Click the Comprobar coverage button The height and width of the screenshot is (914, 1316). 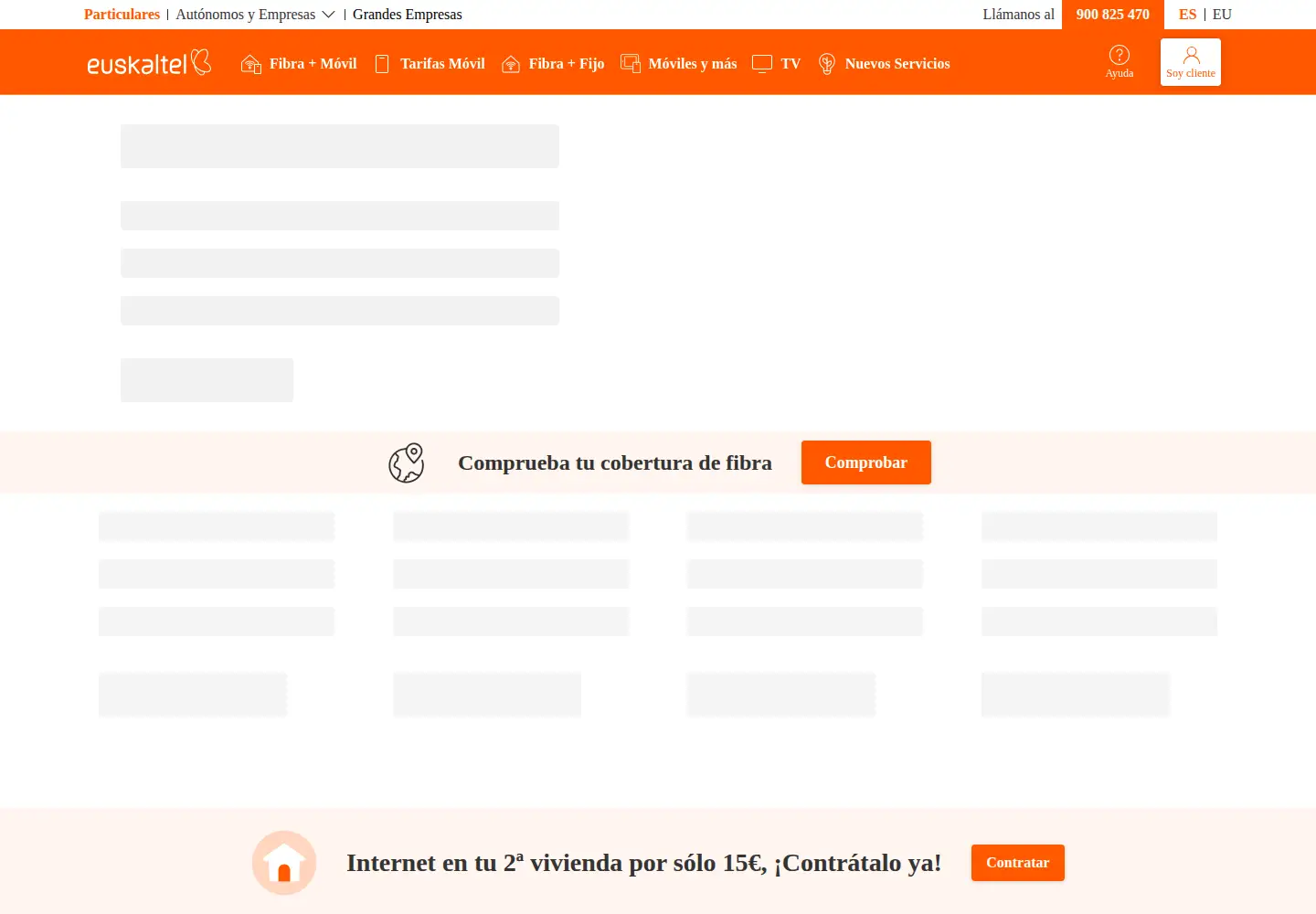(866, 462)
